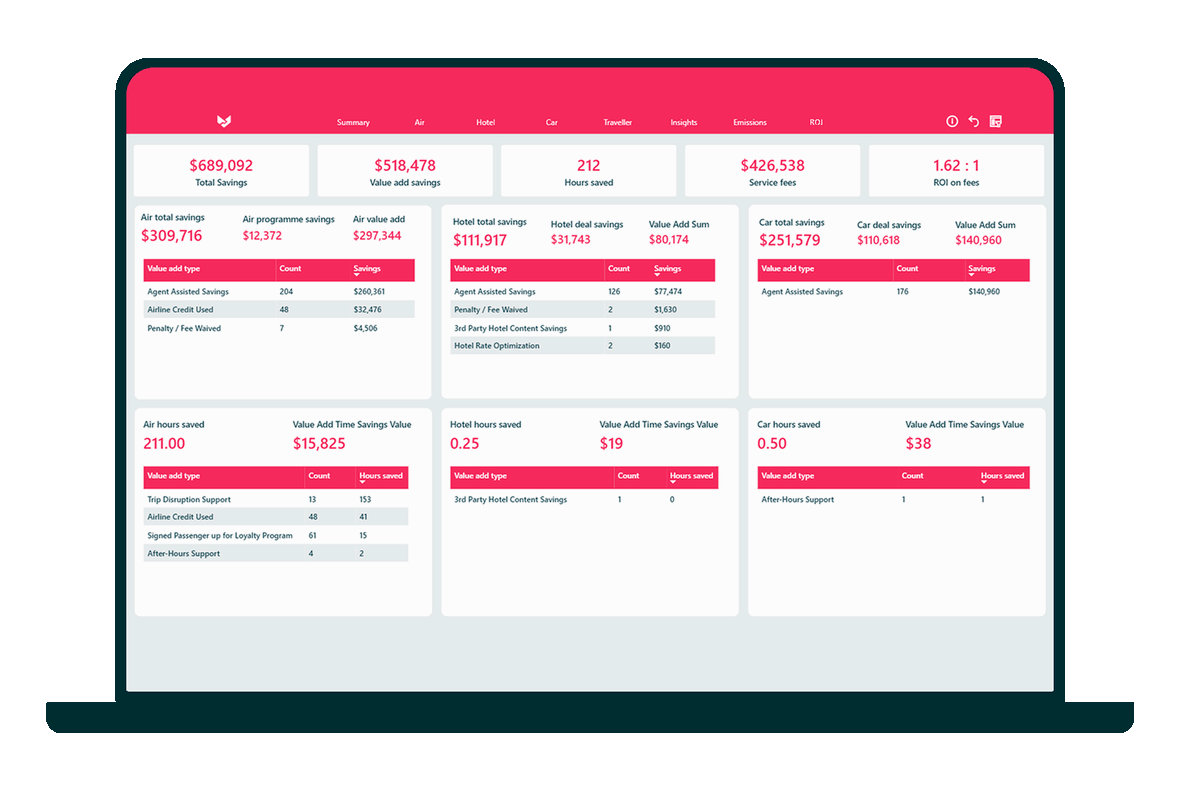Screen dimensions: 1180x785
Task: Click Signed Passenger up for Loyalty Program row
Action: pyautogui.click(x=275, y=536)
